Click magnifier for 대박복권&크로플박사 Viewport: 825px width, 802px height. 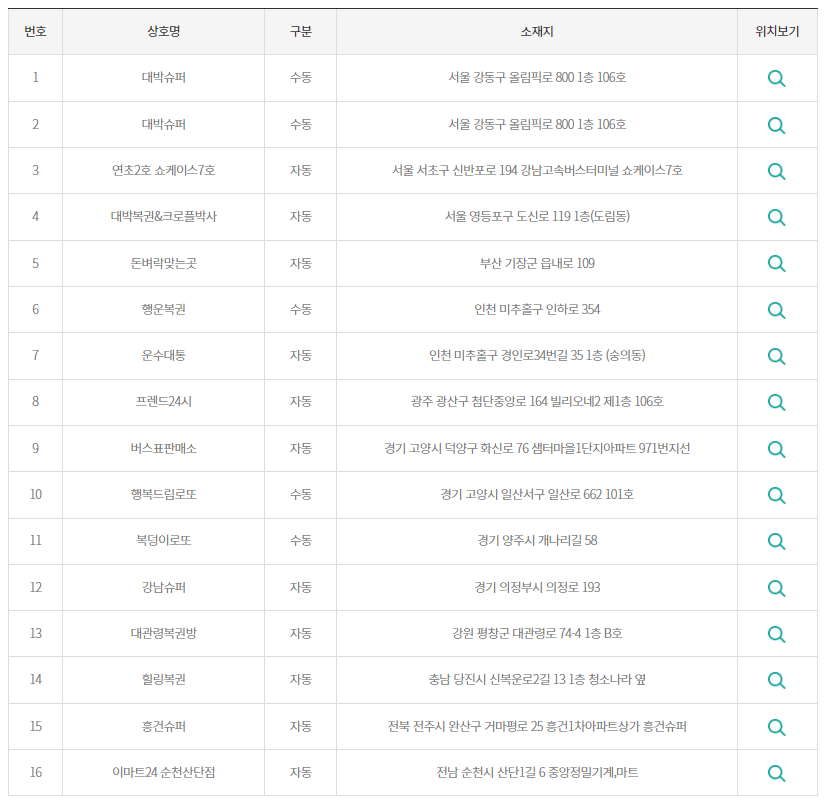pos(776,217)
